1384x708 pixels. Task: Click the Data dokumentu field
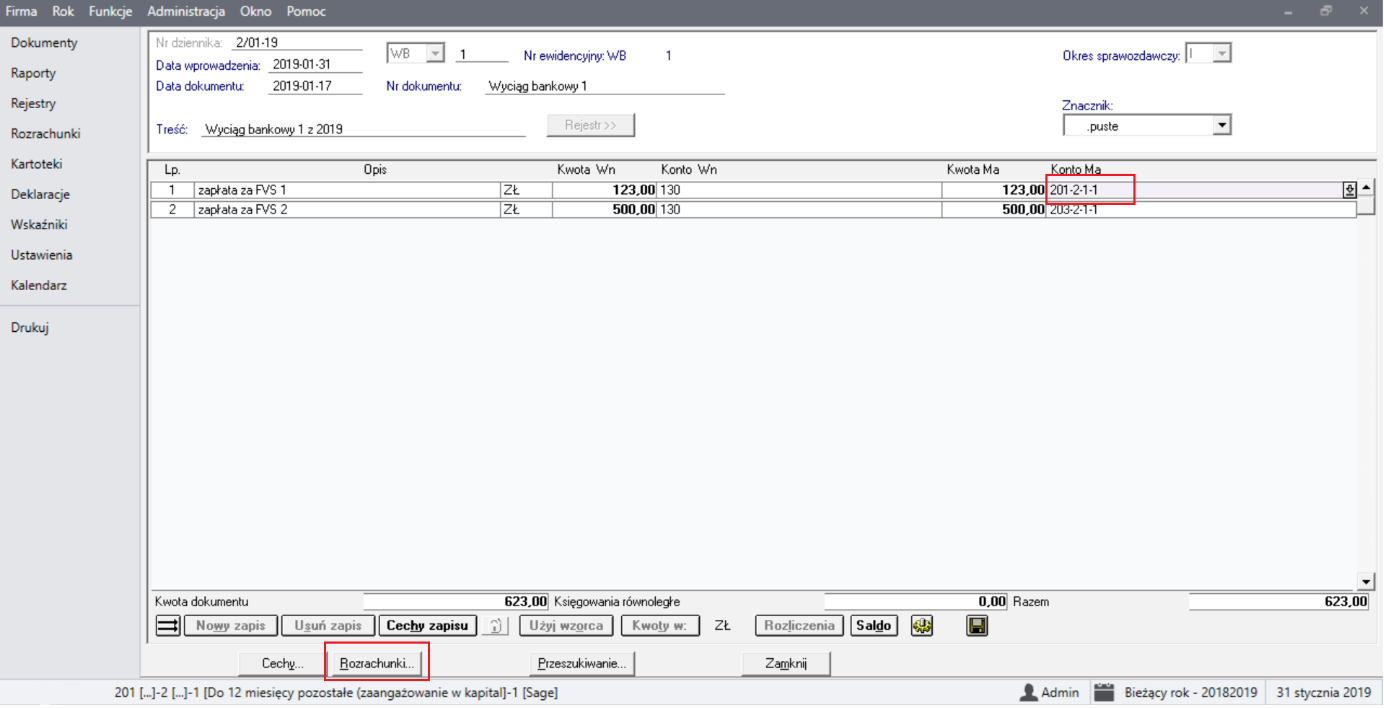tap(315, 86)
